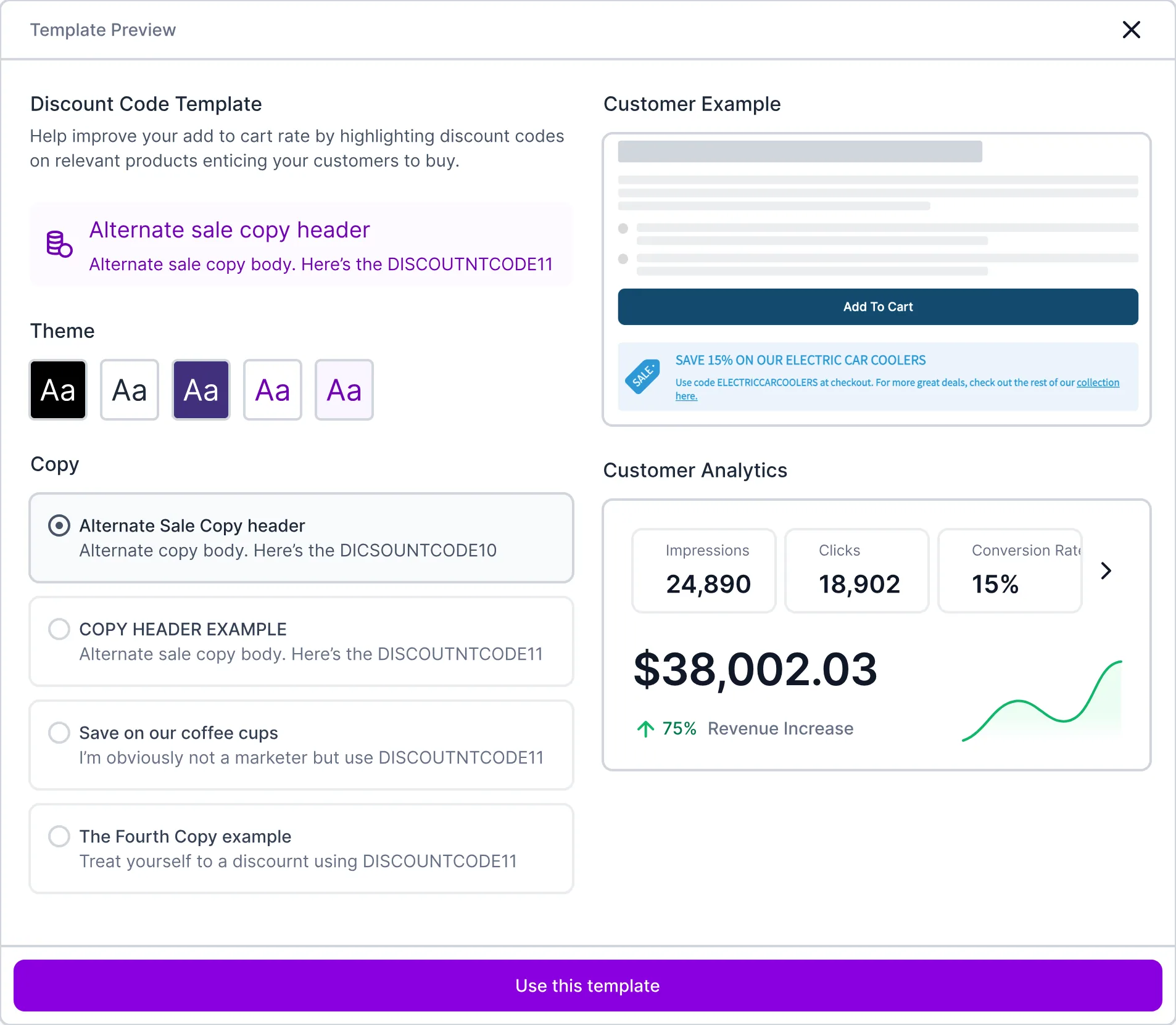The height and width of the screenshot is (1025, 1176).
Task: Click the Template Preview title
Action: click(103, 30)
